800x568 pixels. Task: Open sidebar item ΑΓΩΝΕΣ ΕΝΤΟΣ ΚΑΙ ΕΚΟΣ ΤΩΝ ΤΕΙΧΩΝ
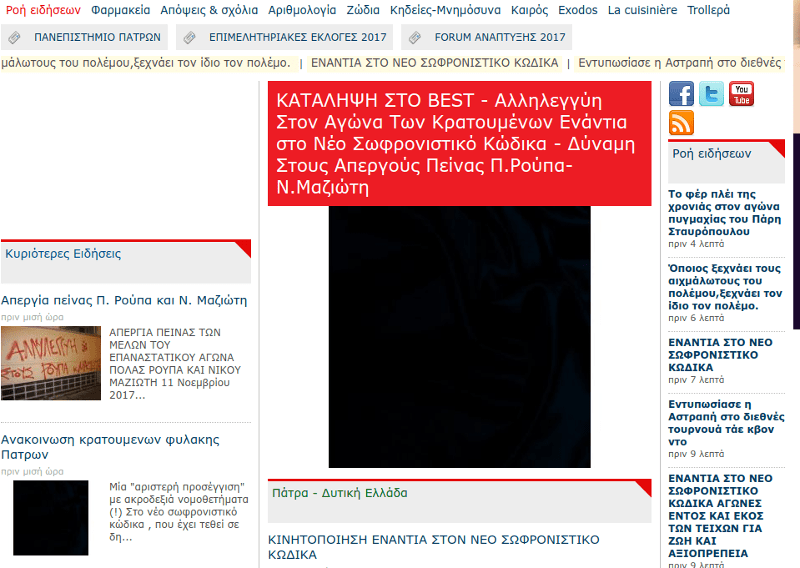(x=720, y=515)
